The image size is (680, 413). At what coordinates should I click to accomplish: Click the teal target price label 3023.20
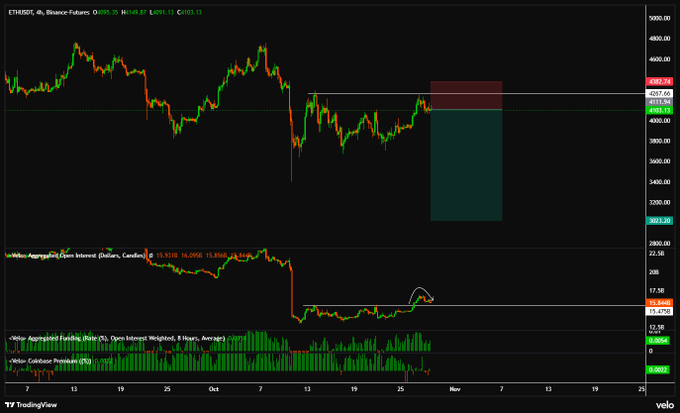(x=659, y=221)
